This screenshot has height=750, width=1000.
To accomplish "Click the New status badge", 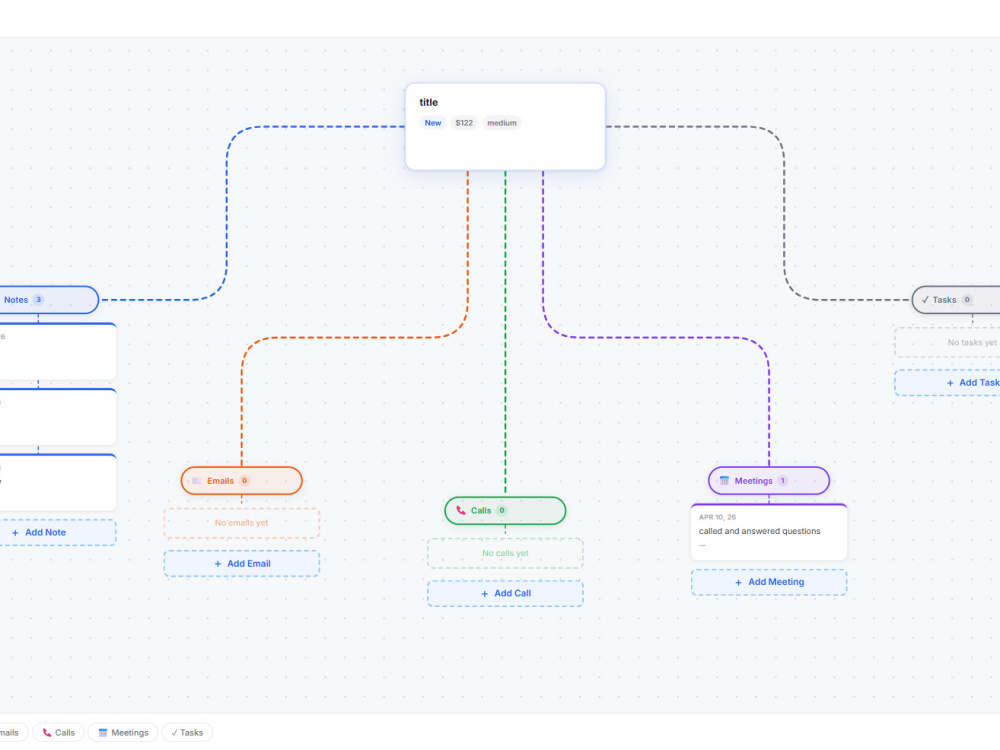I will [433, 123].
